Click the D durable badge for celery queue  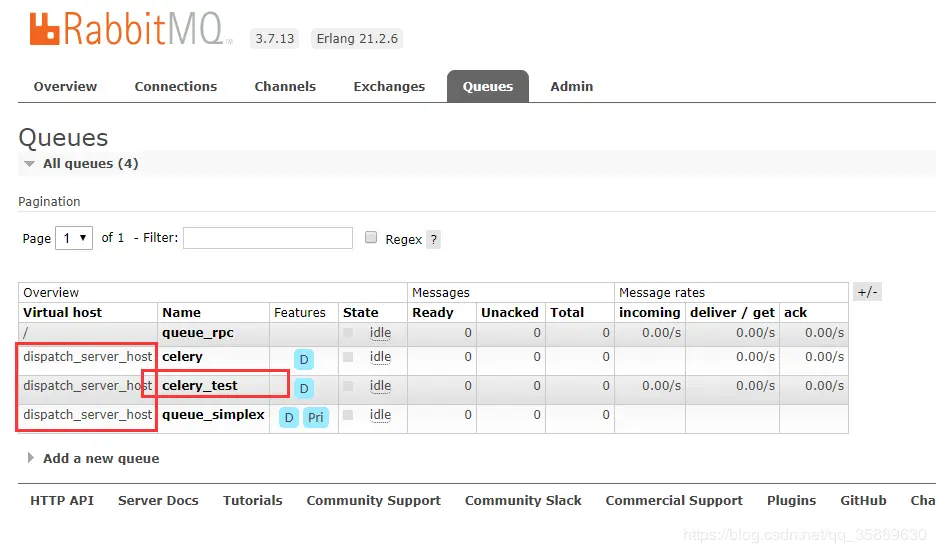(304, 360)
